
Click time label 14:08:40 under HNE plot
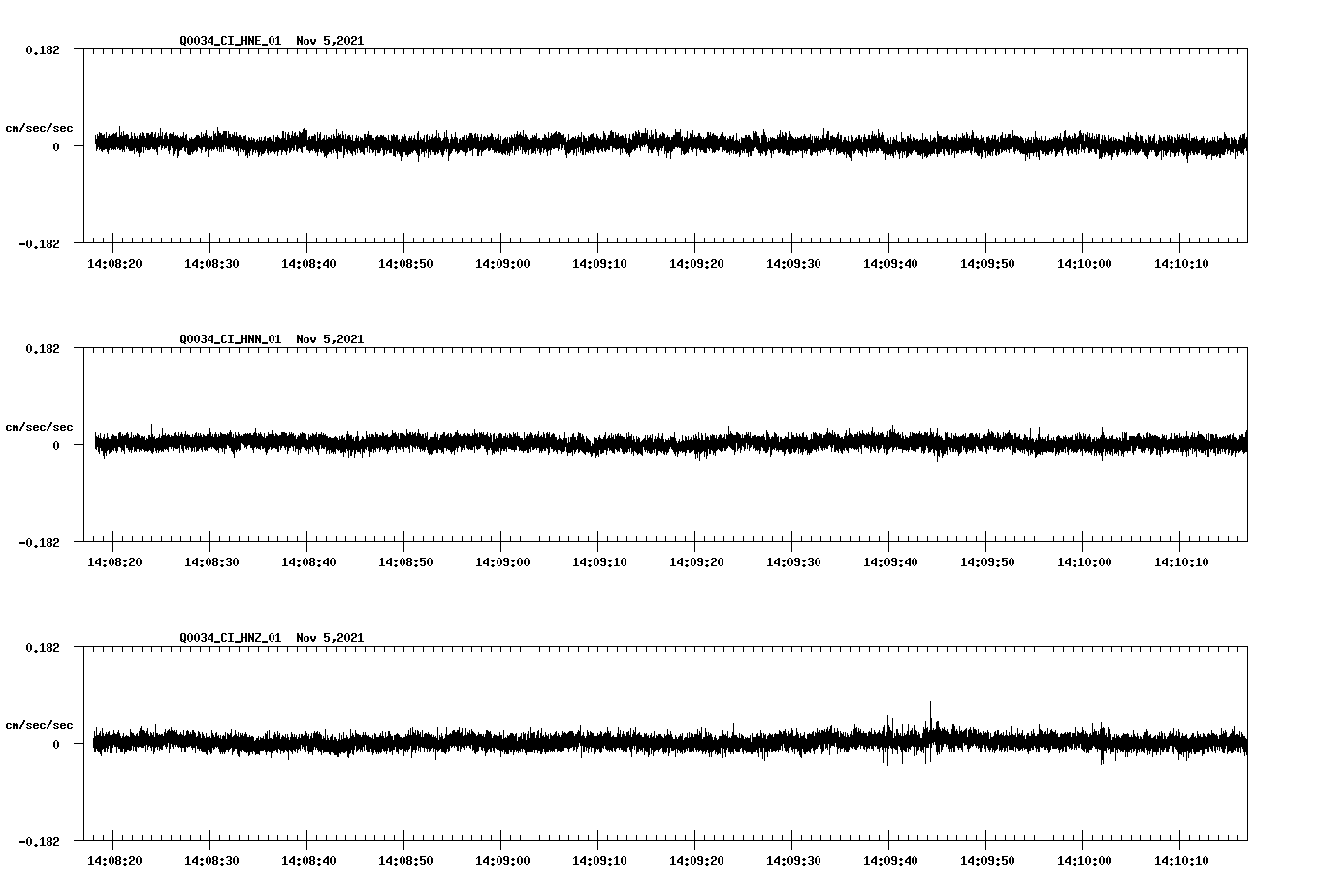pos(308,263)
